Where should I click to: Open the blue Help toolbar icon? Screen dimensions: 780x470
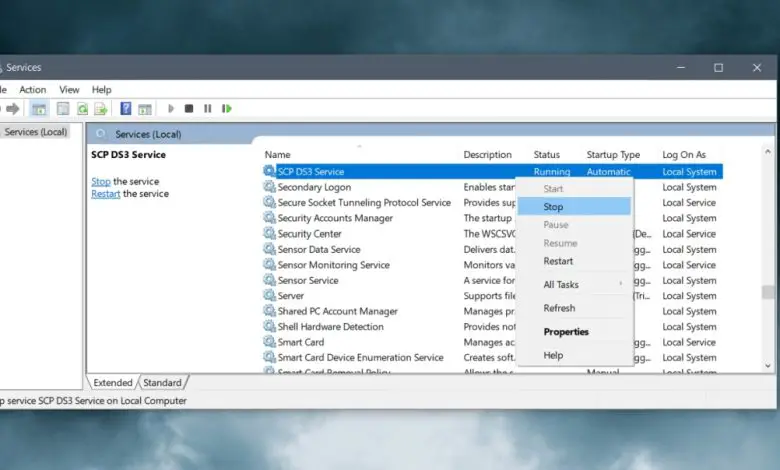[126, 109]
